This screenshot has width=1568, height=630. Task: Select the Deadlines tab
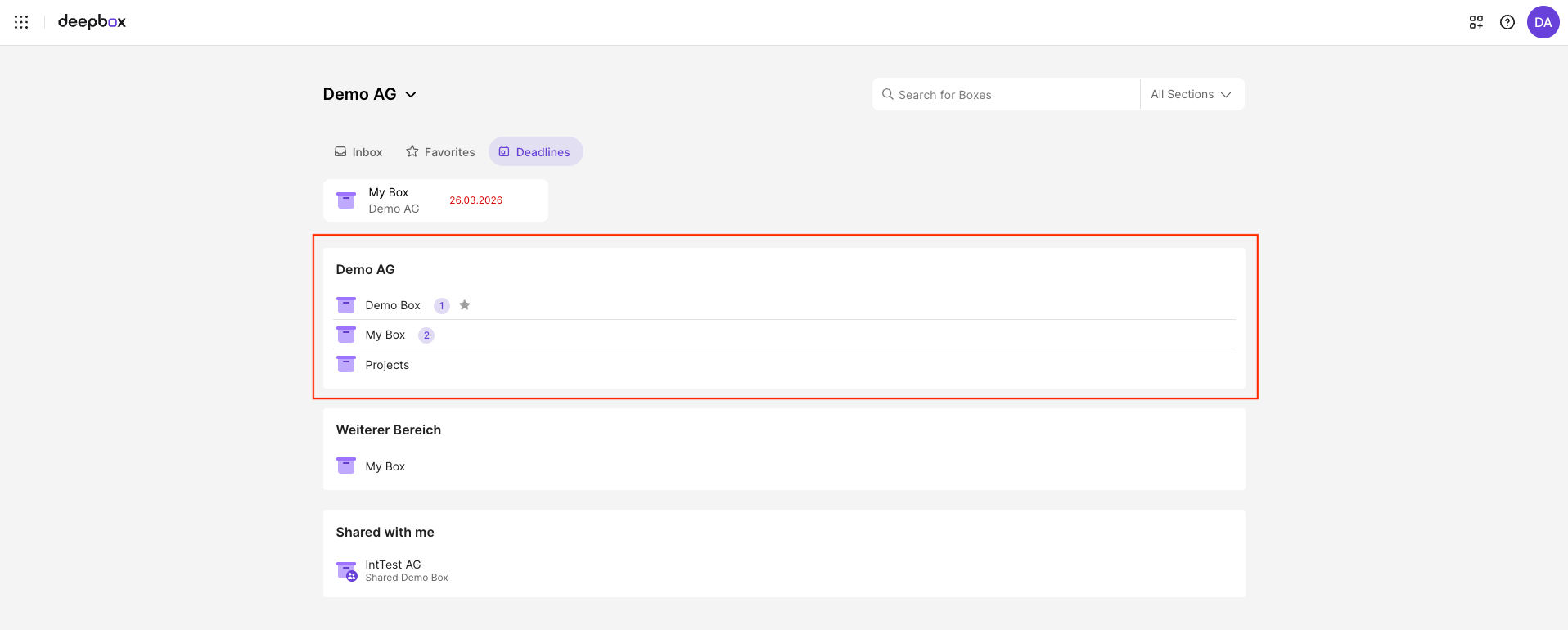[535, 152]
